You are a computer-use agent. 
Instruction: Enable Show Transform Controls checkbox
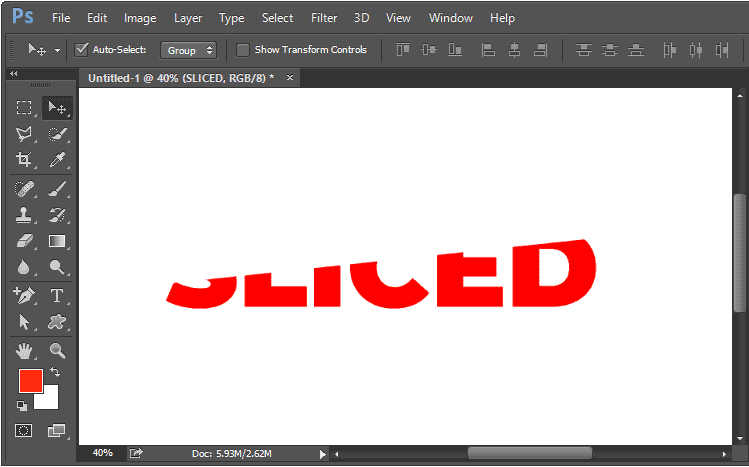pyautogui.click(x=243, y=50)
